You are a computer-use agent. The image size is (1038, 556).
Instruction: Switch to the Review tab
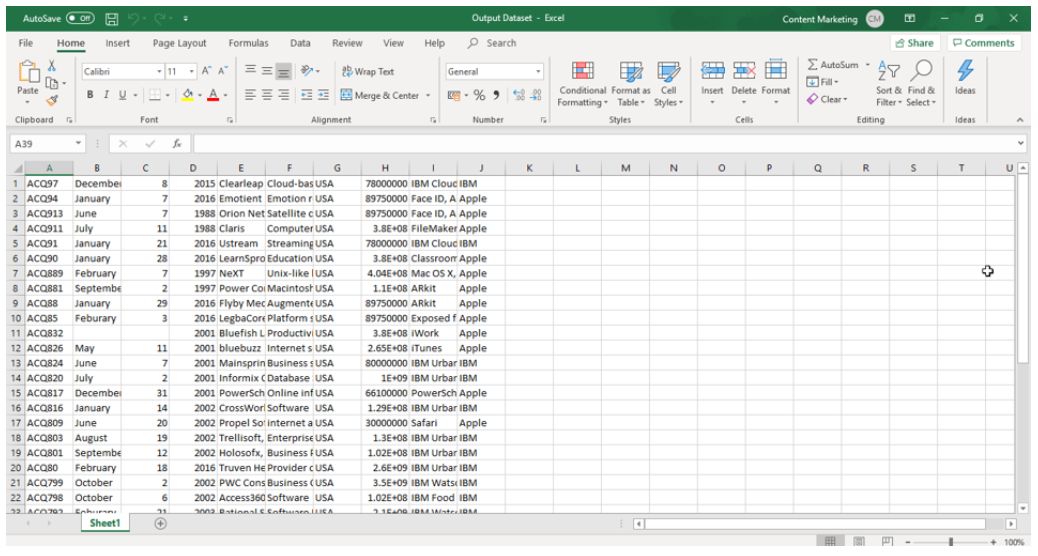[x=347, y=43]
